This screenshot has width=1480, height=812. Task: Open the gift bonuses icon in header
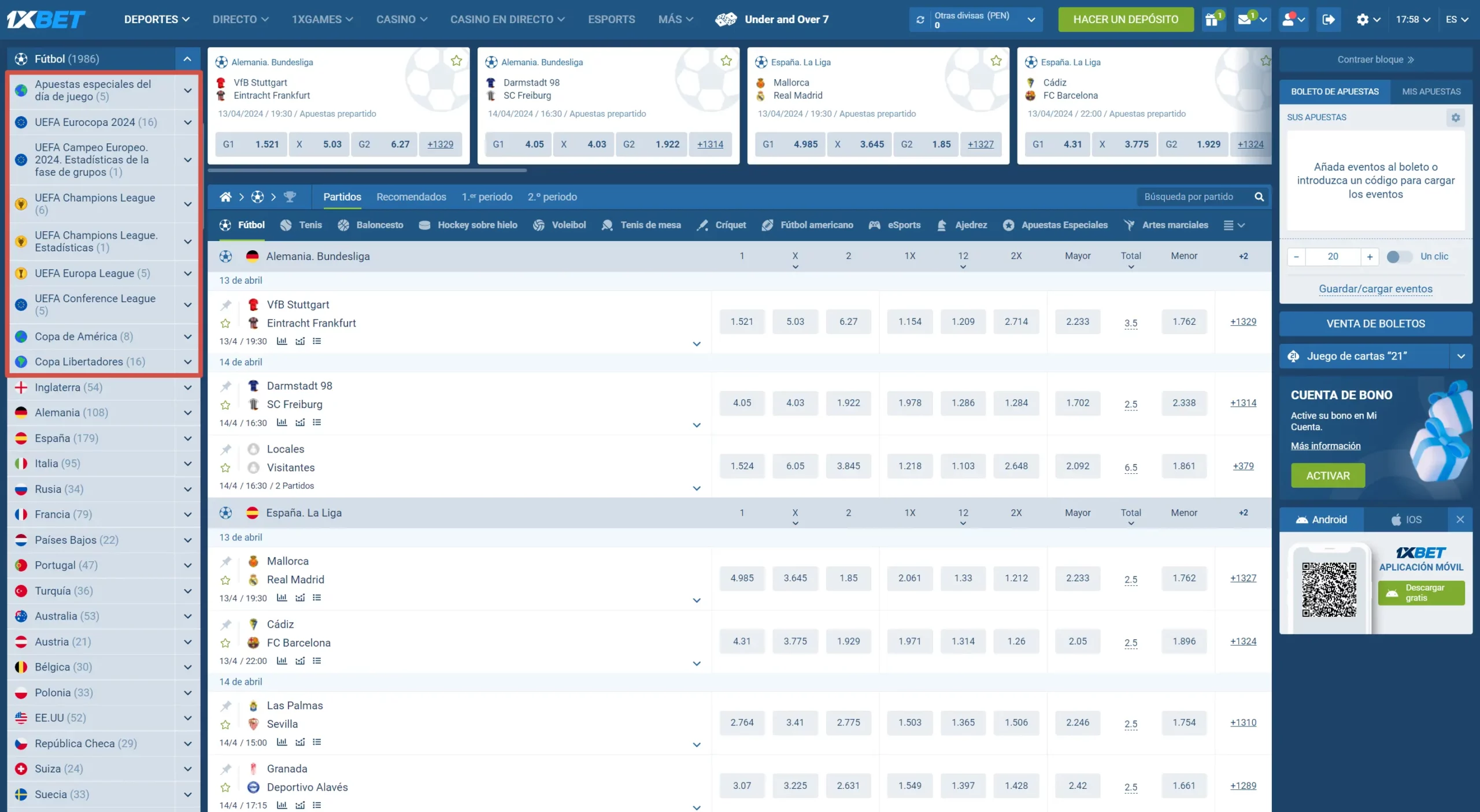(x=1213, y=20)
